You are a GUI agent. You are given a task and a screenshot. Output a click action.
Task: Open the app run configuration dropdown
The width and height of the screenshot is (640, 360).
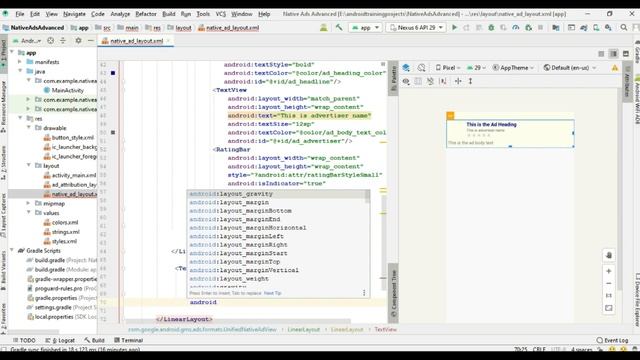(x=365, y=27)
